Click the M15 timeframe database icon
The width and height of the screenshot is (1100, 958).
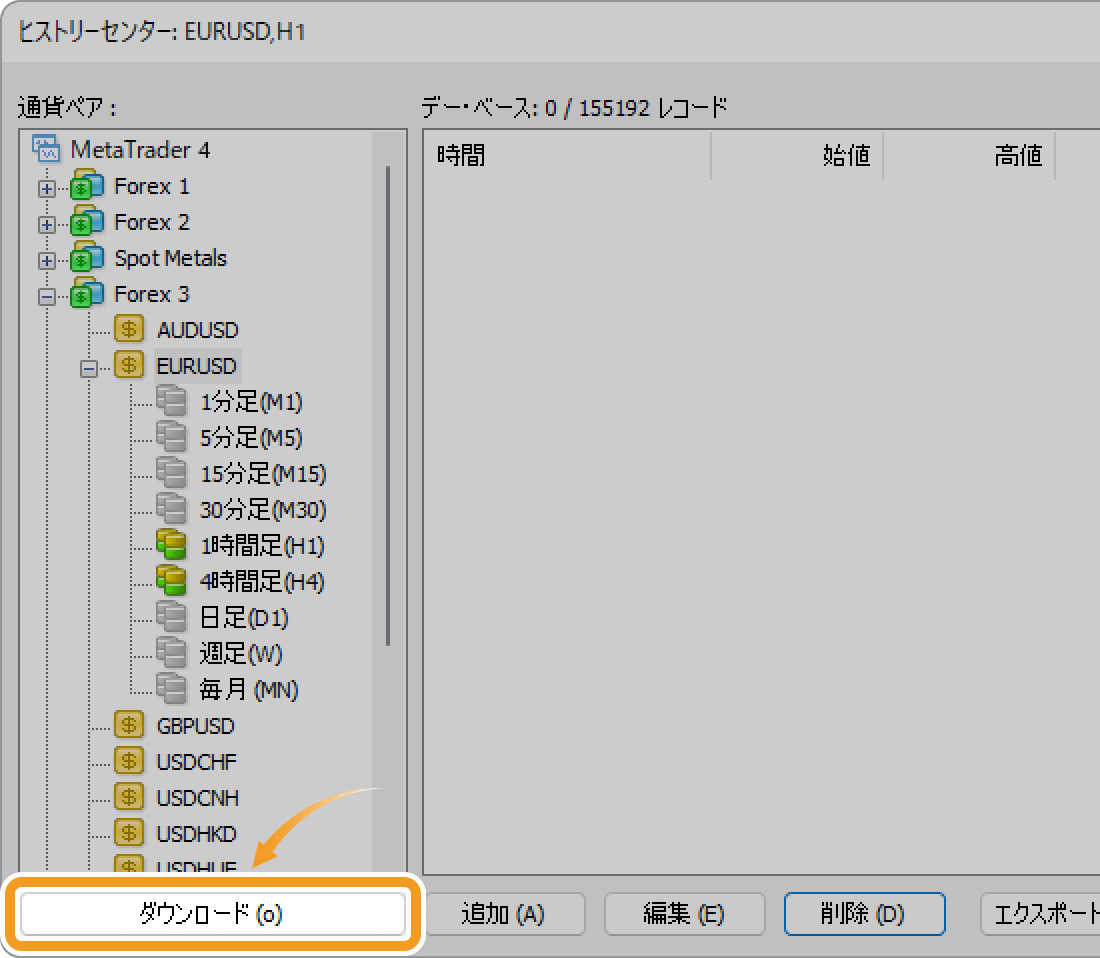pos(171,473)
